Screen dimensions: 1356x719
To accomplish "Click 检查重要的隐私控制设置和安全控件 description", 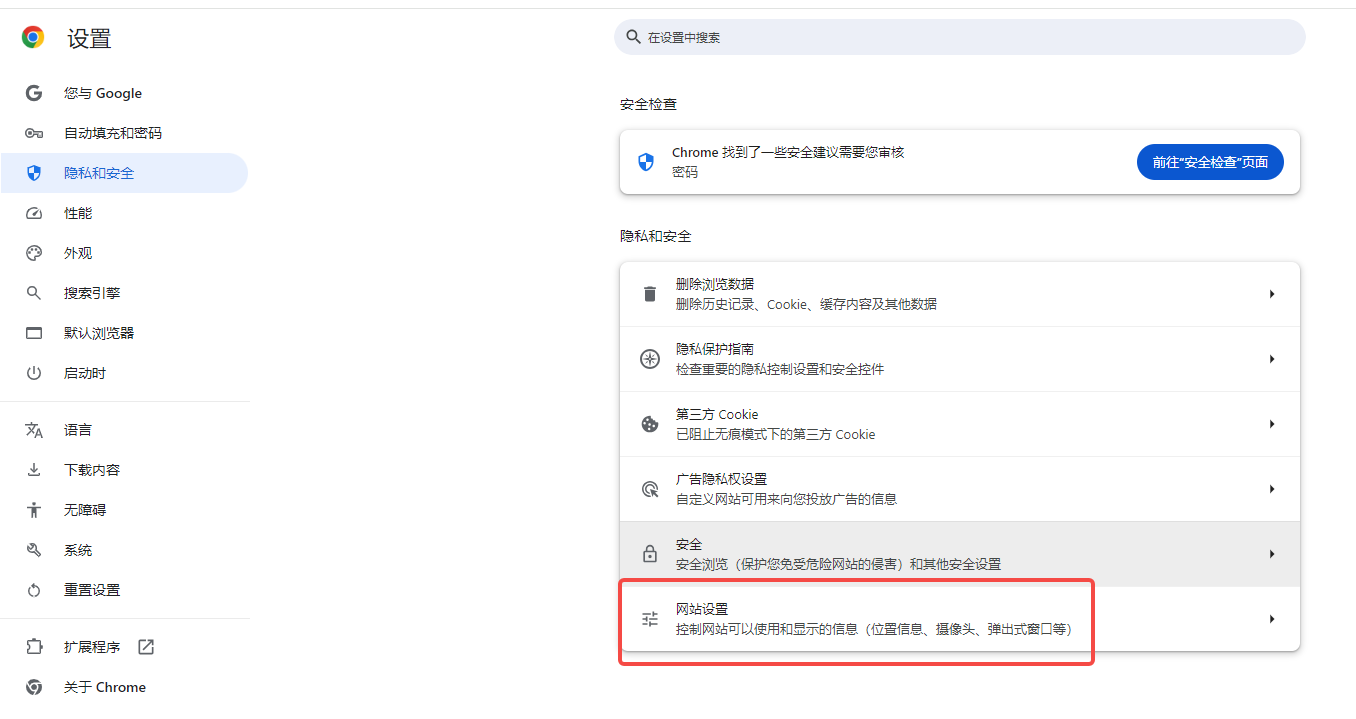I will coord(780,369).
